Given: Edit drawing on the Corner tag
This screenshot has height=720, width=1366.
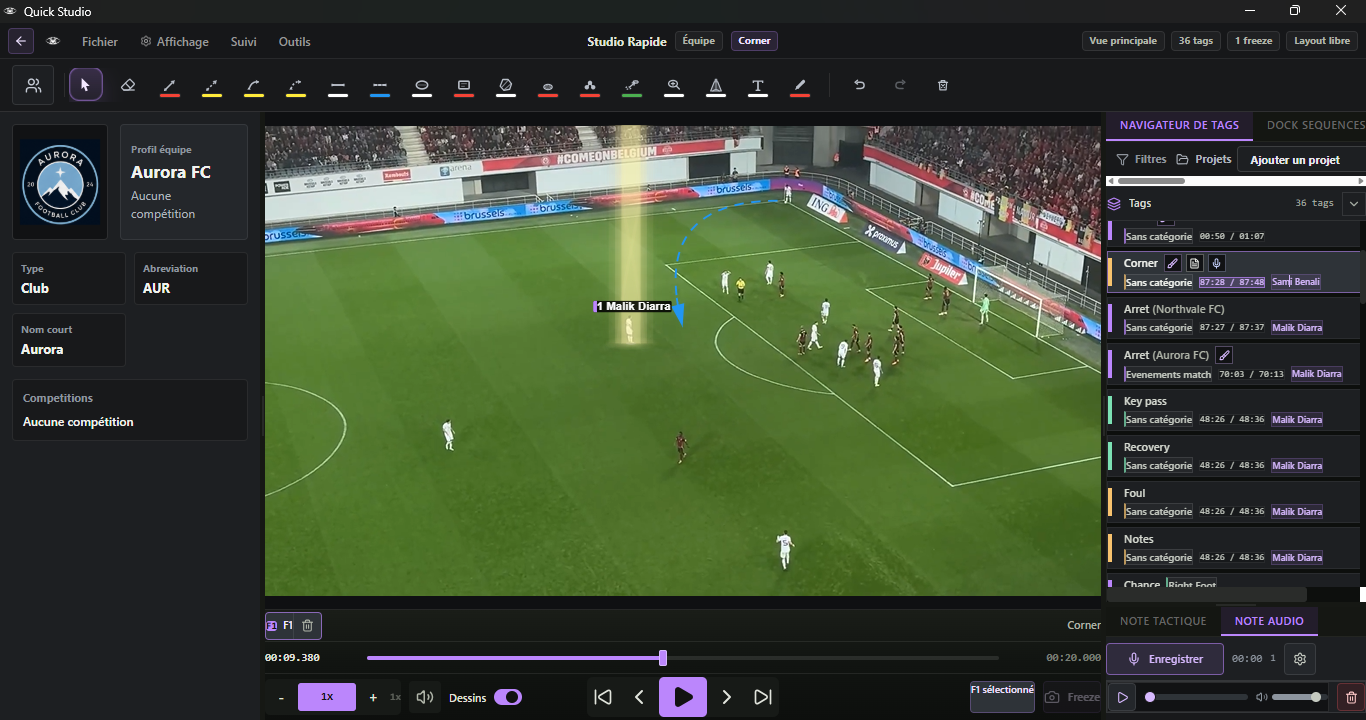Looking at the screenshot, I should (1173, 263).
